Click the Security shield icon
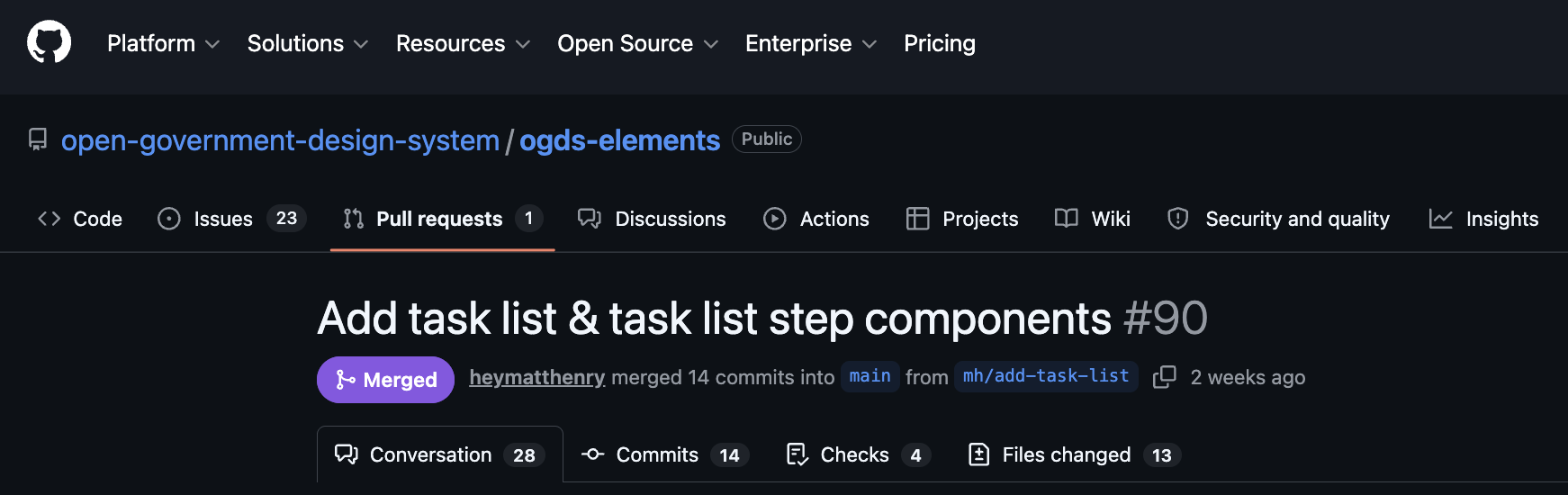Screen dimensions: 1568x495 coord(1178,219)
